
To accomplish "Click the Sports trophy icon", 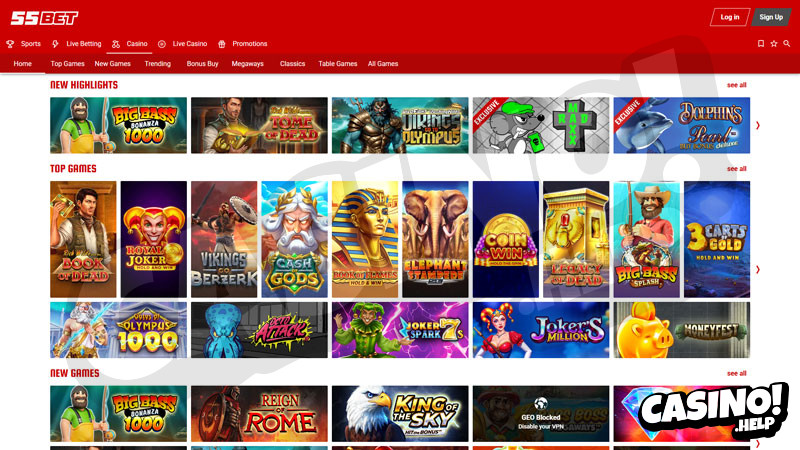I will pyautogui.click(x=10, y=44).
